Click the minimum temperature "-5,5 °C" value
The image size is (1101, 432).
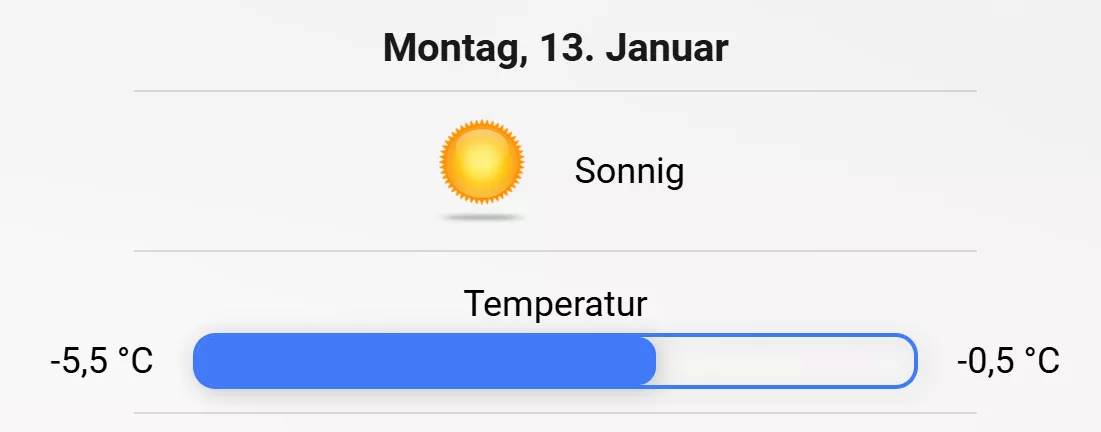[101, 361]
